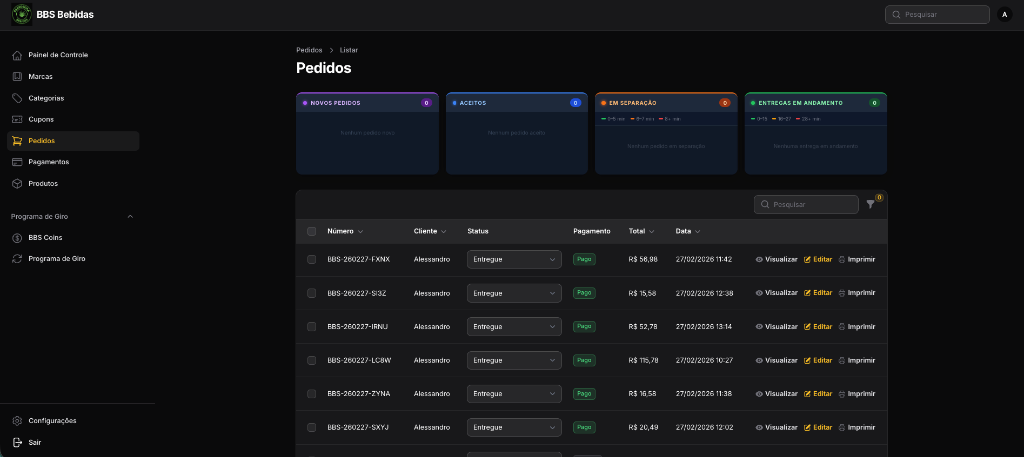
Task: Click the Aceitos card count badge
Action: pos(575,103)
